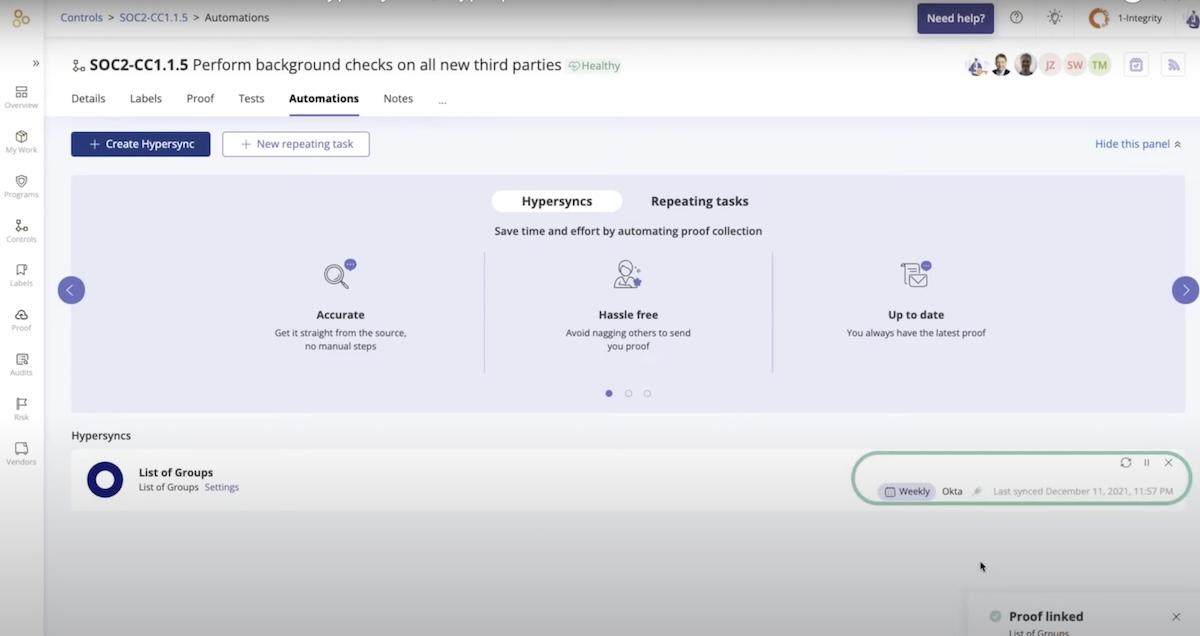Switch to the Tests tab

(x=251, y=99)
